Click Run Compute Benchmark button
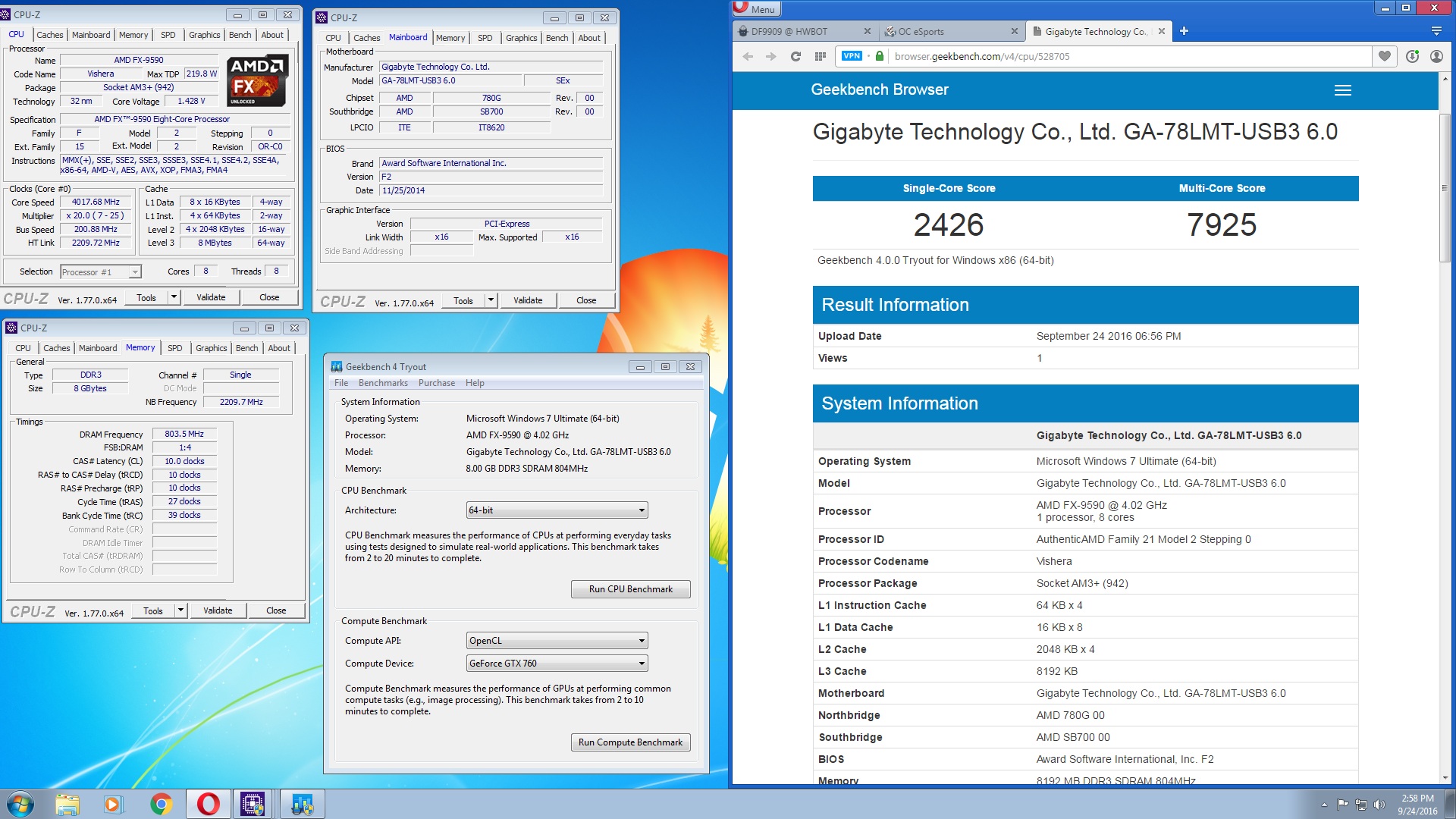The image size is (1456, 819). (631, 742)
